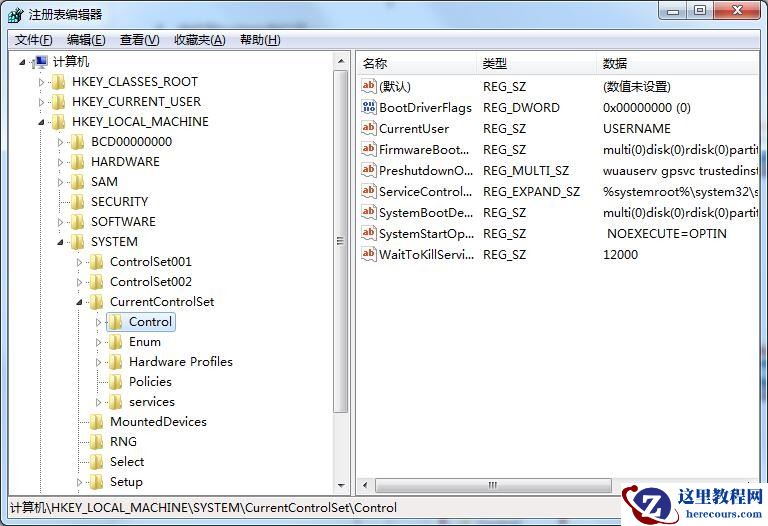
Task: Click the ControlSet002 folder icon
Action: point(96,282)
